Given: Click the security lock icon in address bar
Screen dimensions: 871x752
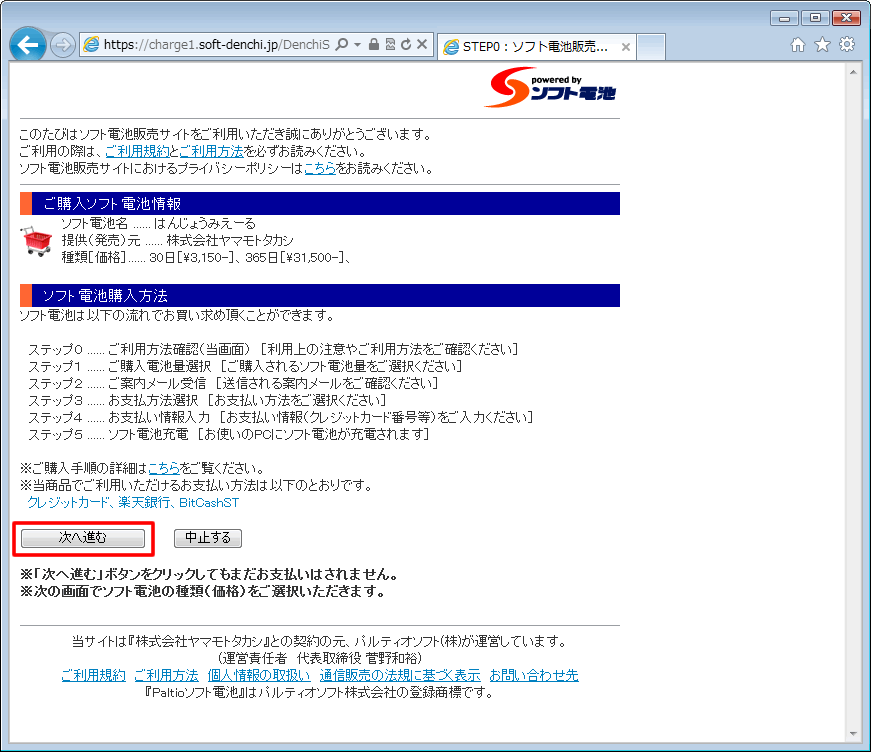Looking at the screenshot, I should click(373, 45).
